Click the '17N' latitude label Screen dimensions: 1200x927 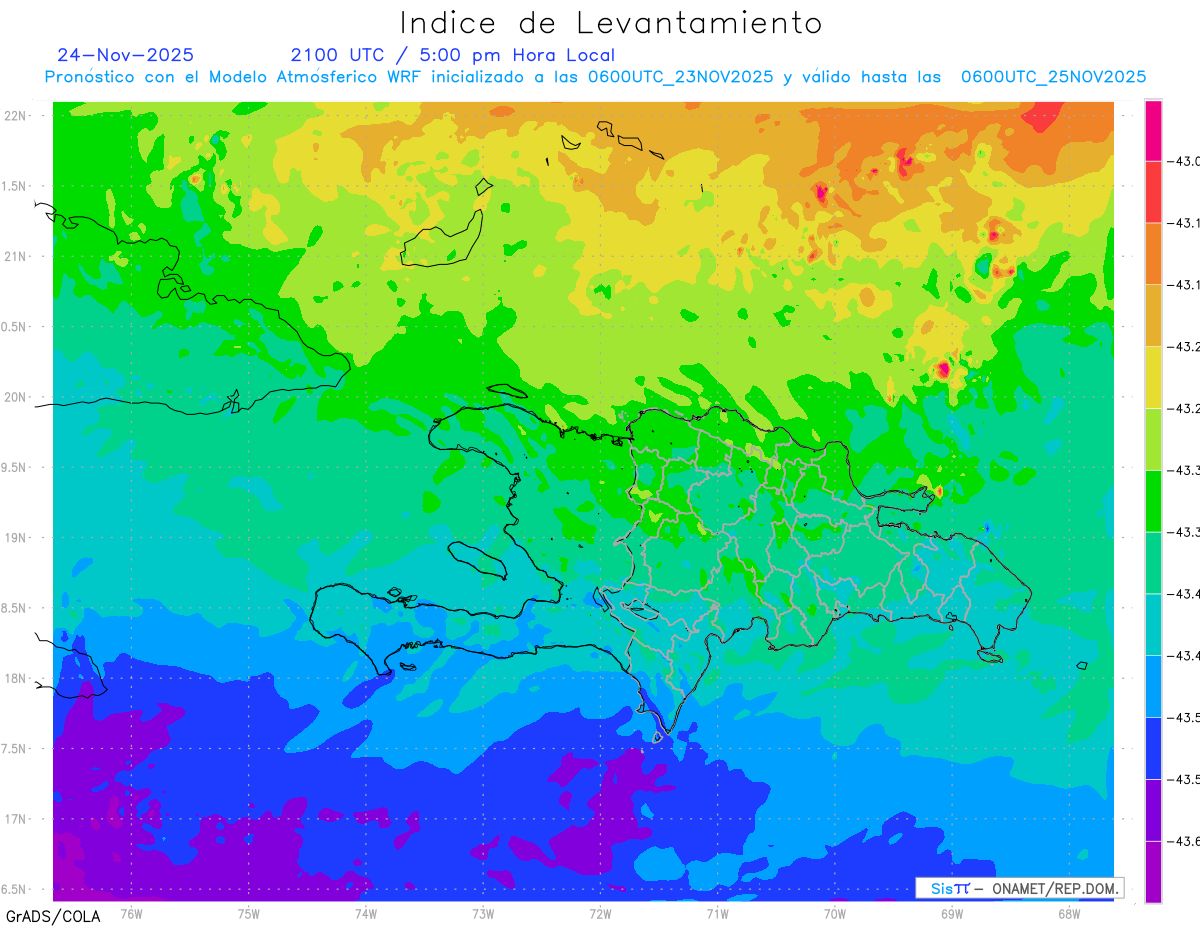[x=14, y=819]
